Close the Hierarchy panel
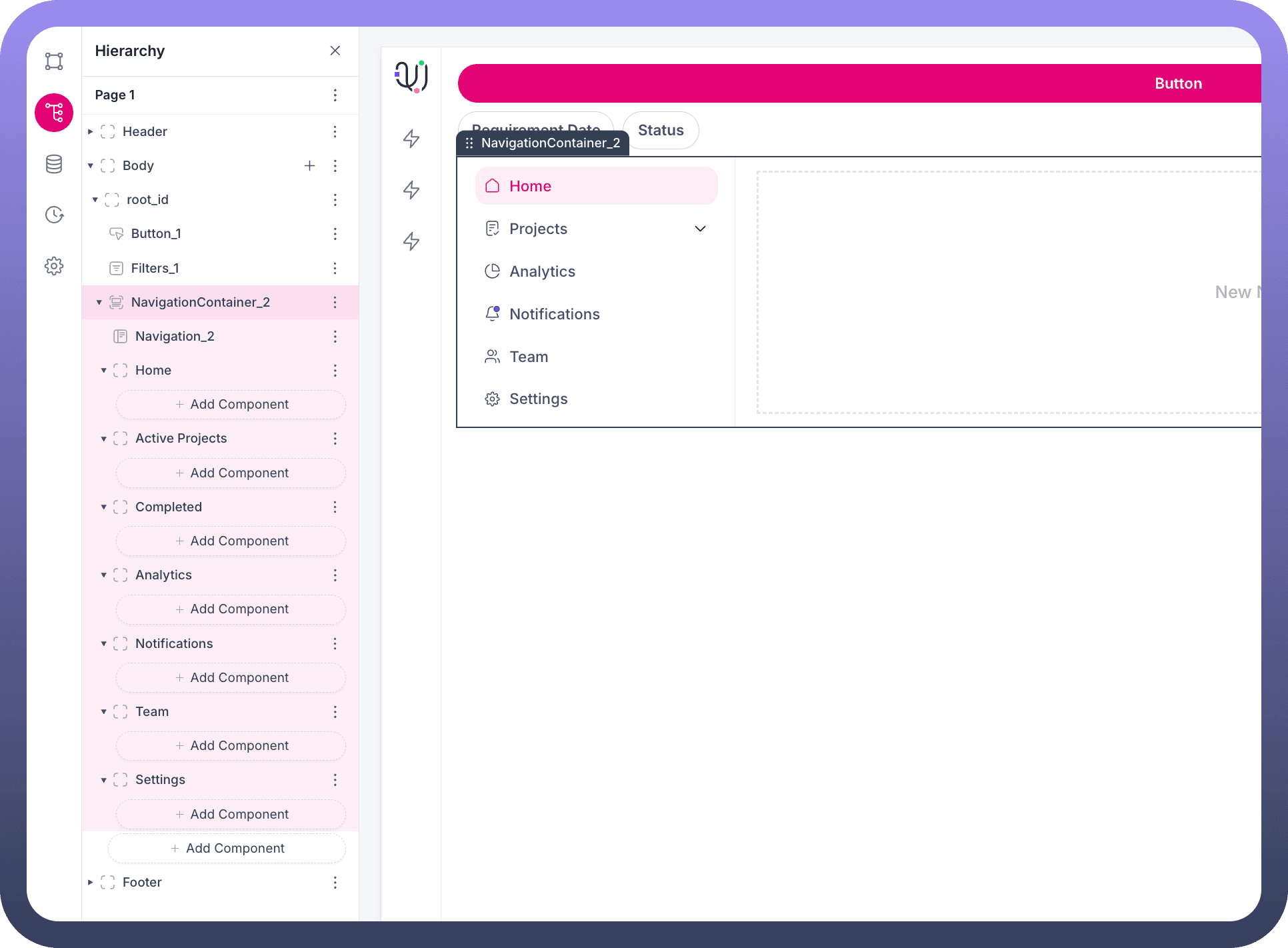1288x948 pixels. click(335, 51)
